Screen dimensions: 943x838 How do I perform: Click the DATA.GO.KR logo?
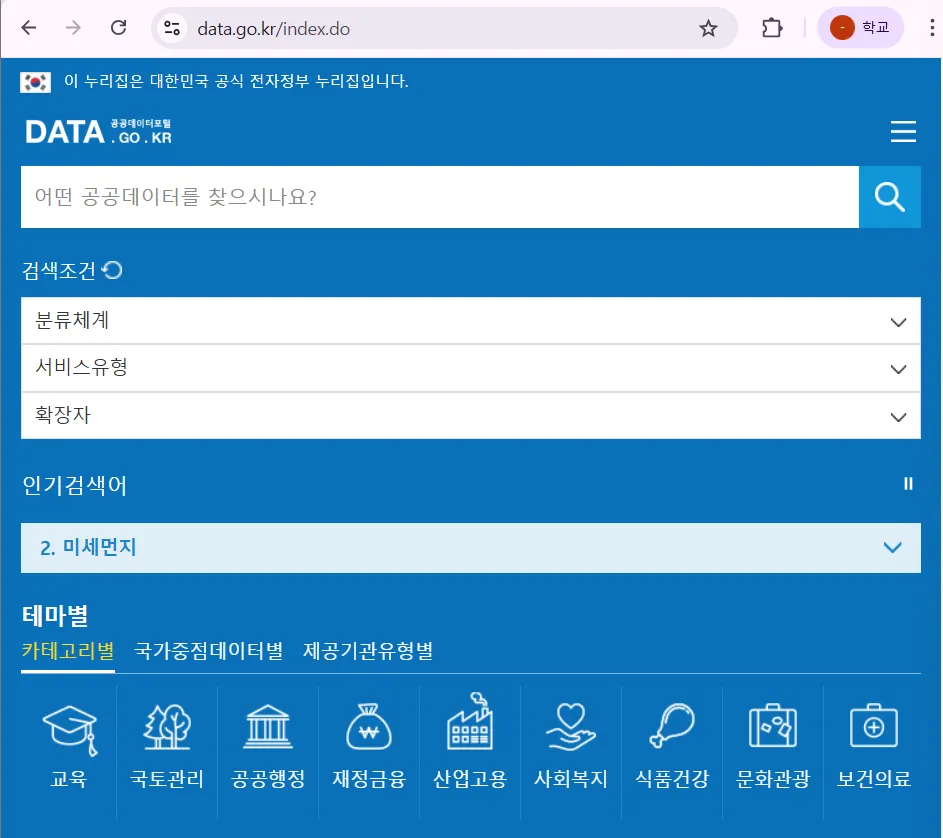[99, 132]
